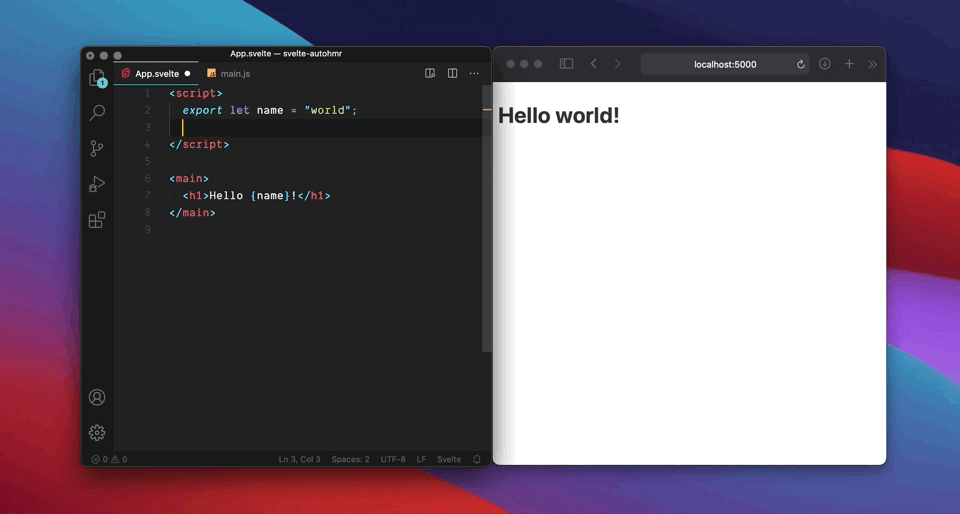The image size is (960, 514).
Task: Open the Explorer view in VS Code
Action: [97, 78]
